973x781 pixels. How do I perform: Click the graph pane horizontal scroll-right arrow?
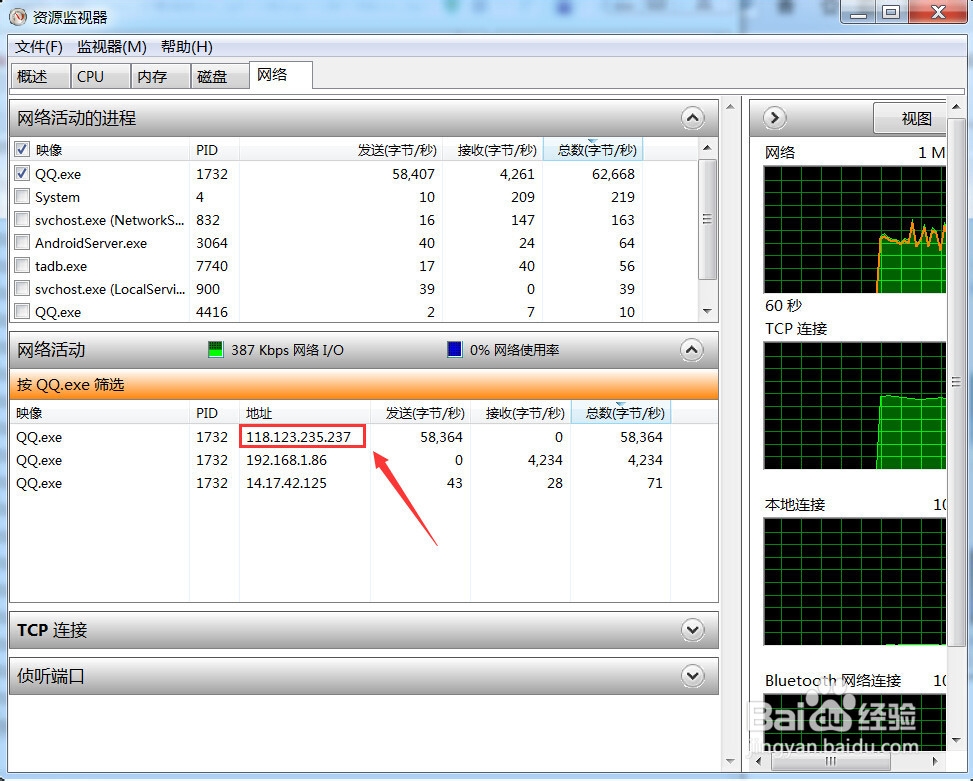tap(935, 761)
